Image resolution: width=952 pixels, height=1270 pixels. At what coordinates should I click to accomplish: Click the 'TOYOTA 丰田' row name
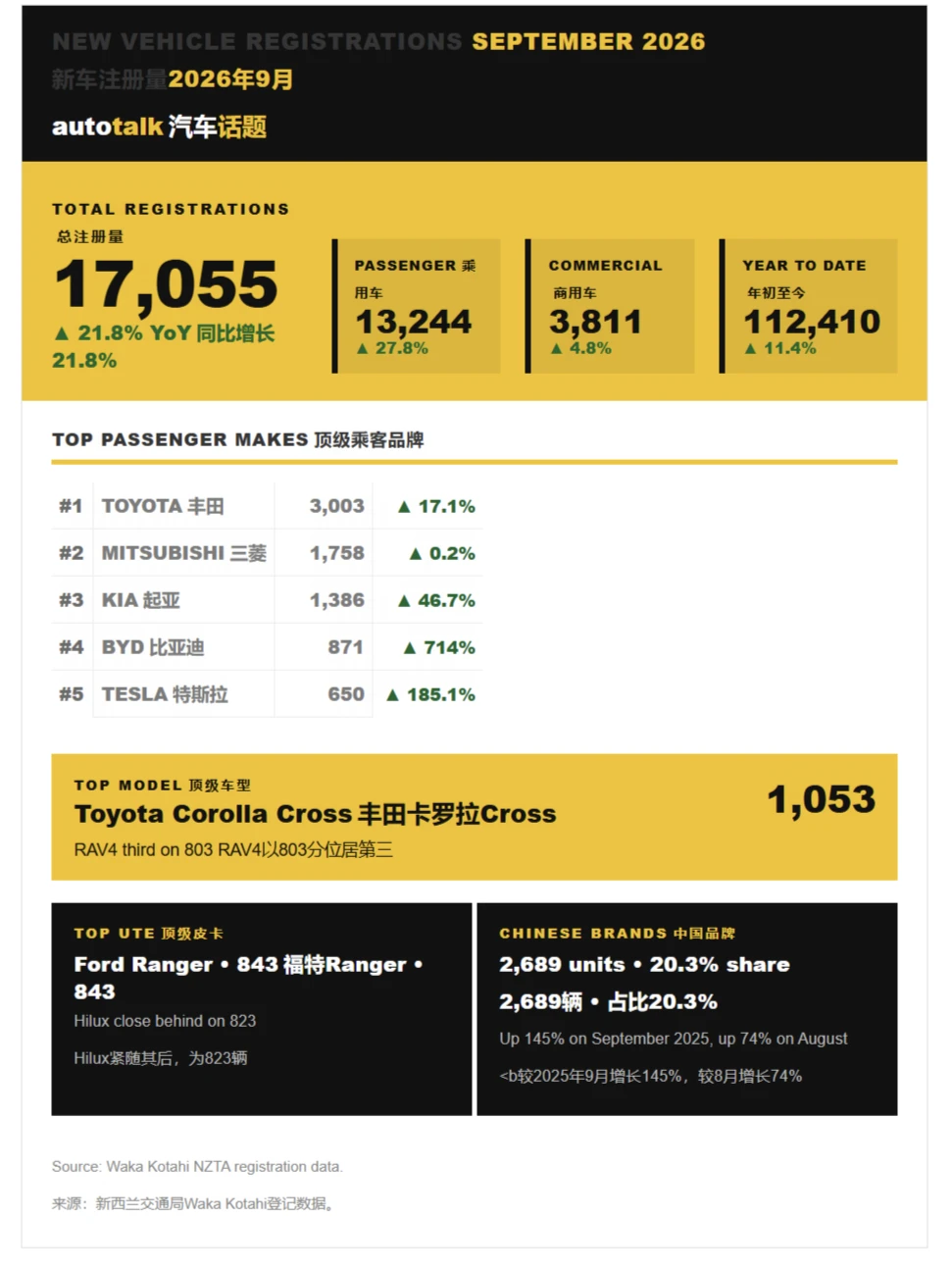click(163, 506)
